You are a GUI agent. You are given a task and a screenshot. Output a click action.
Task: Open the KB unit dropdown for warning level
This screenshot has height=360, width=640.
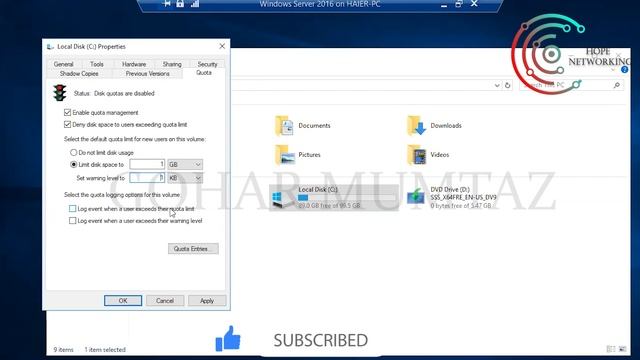tap(185, 178)
